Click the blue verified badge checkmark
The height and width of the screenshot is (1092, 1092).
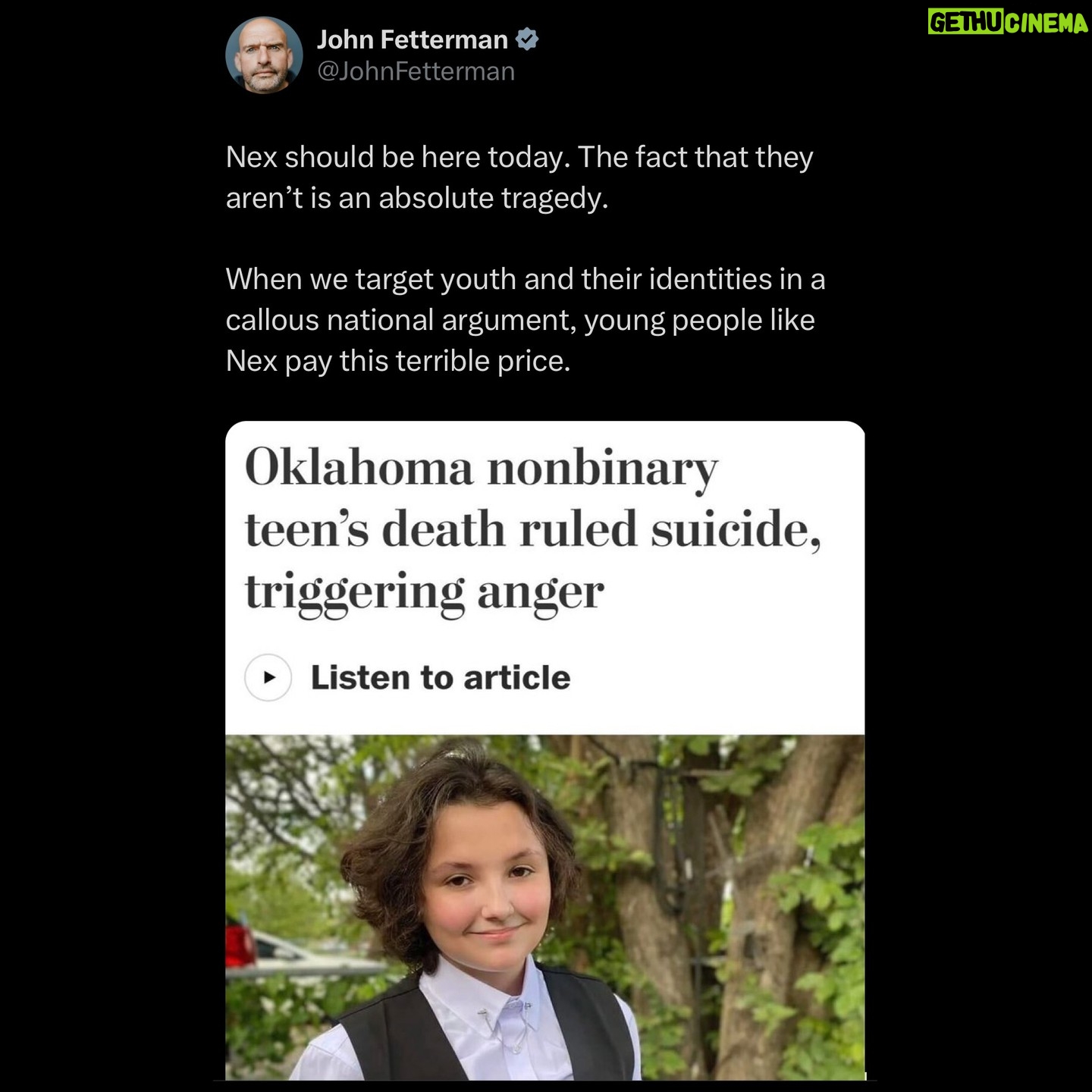pos(527,39)
